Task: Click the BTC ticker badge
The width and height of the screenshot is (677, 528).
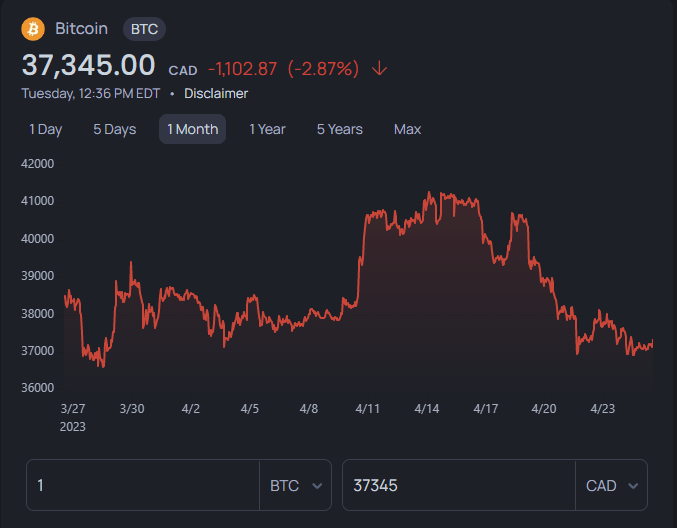Action: tap(144, 28)
